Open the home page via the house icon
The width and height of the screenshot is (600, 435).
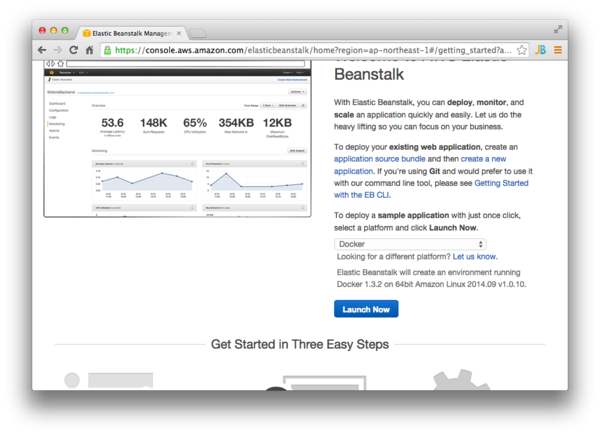point(89,50)
